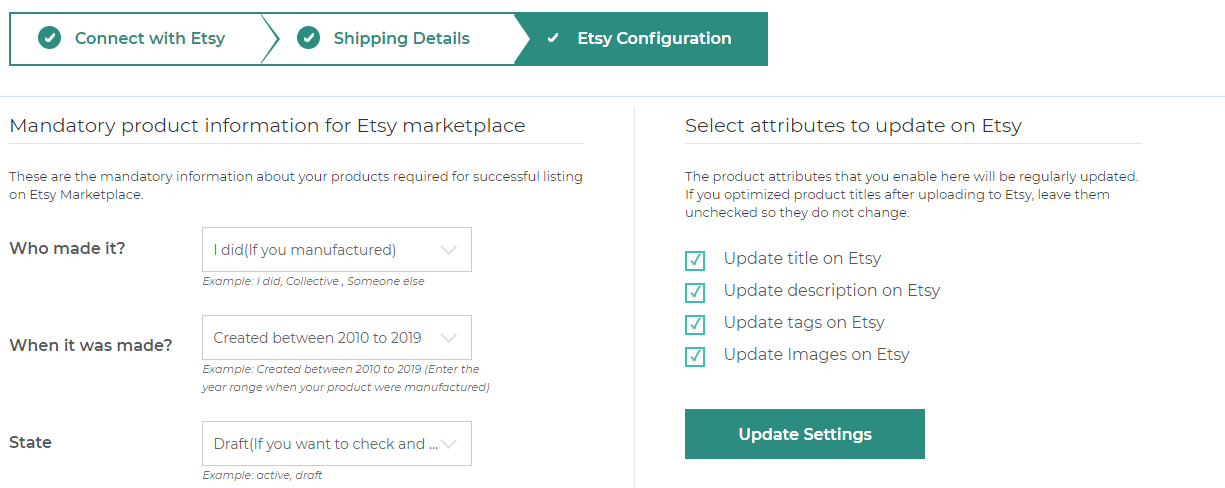Select the Etsy Configuration step
Image resolution: width=1225 pixels, height=488 pixels.
click(642, 39)
